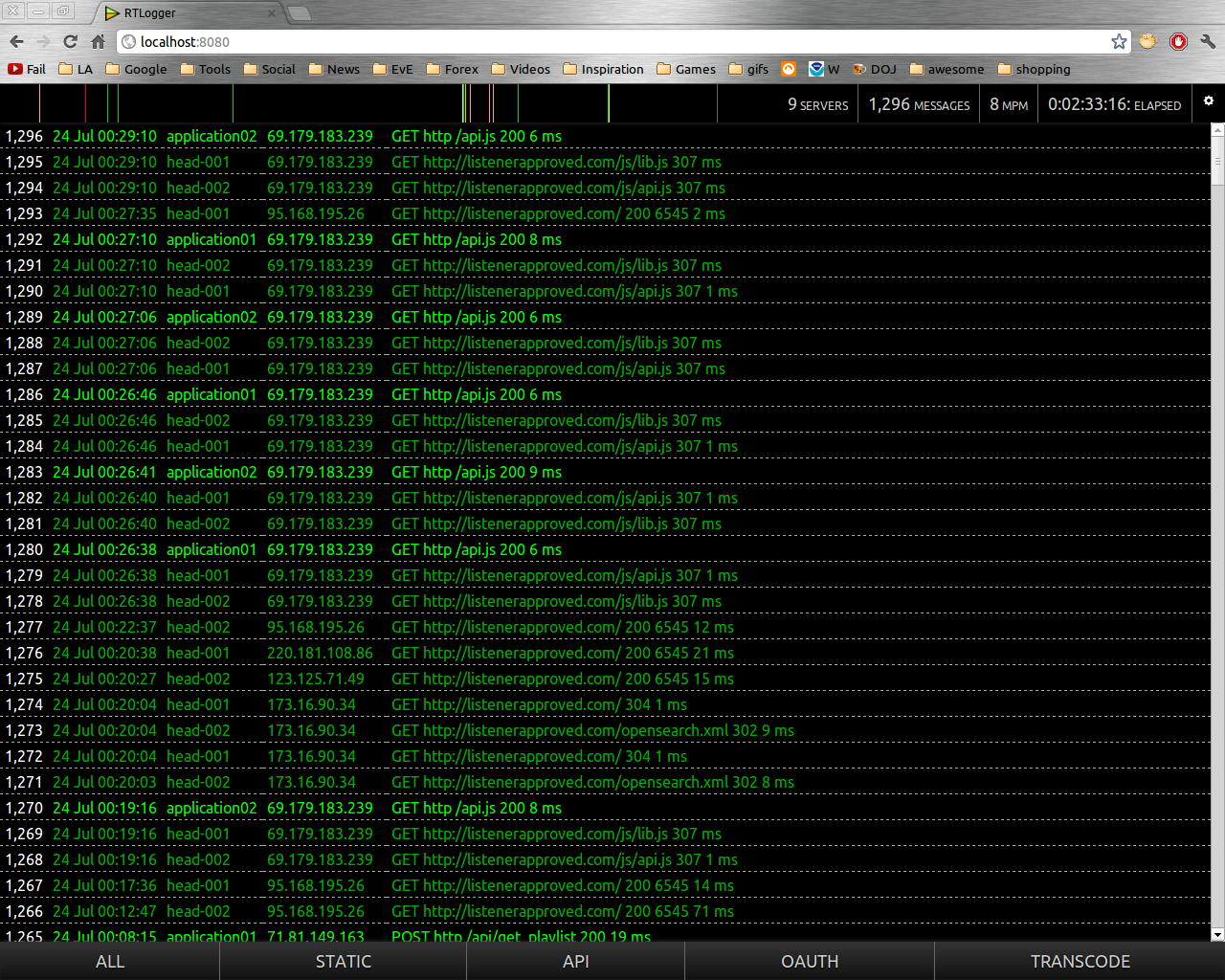Click the red ad-block extension icon

[1178, 41]
